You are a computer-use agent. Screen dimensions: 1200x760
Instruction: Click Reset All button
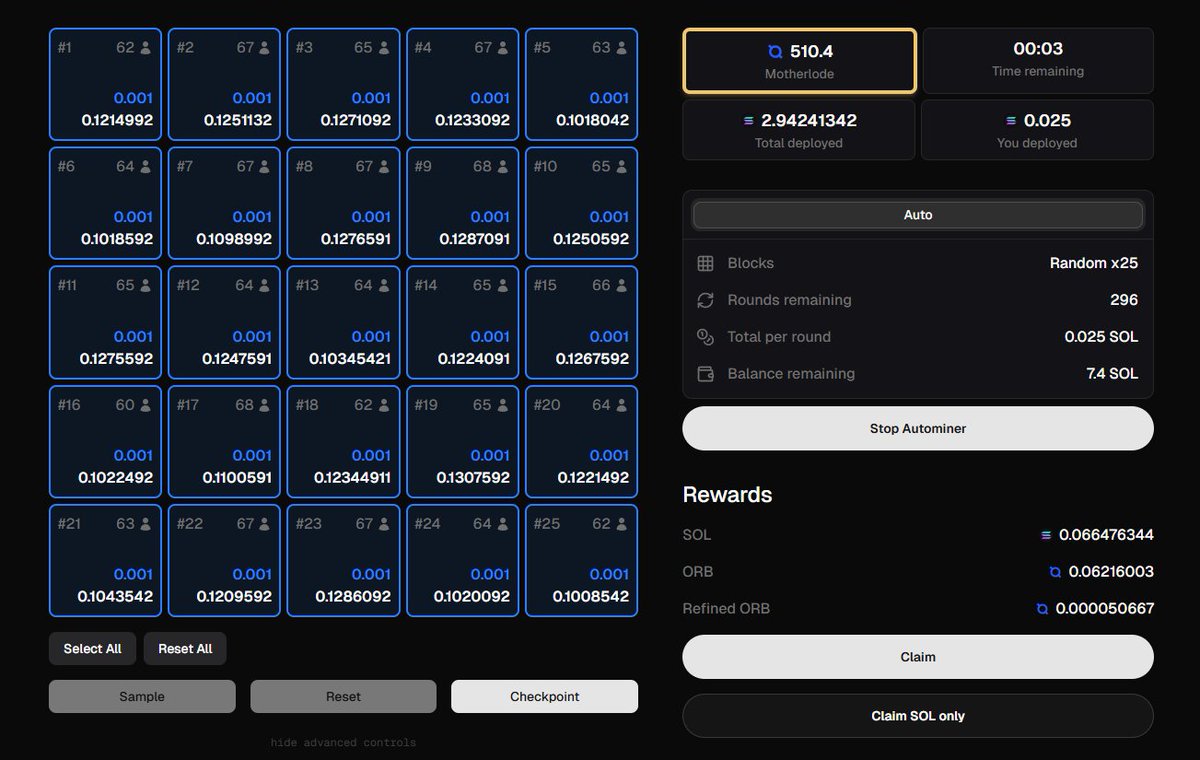[x=185, y=649]
